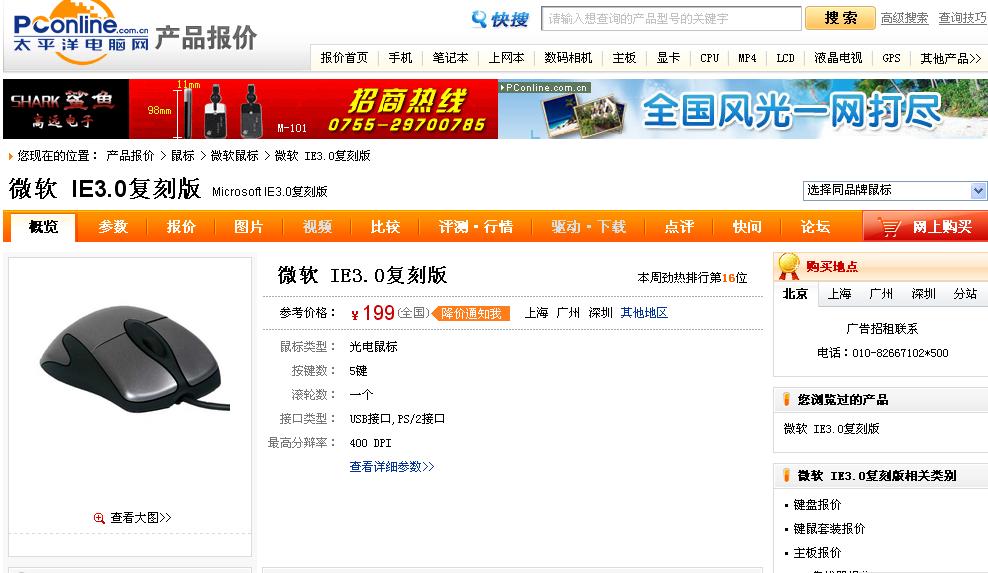This screenshot has width=988, height=573.
Task: Switch to the 论坛 tab
Action: [815, 227]
